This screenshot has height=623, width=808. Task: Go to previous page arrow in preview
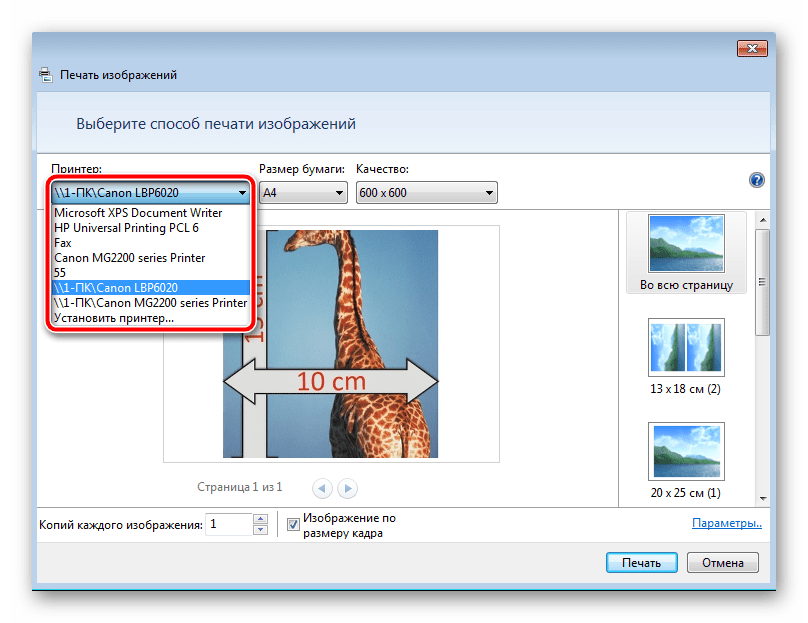(322, 488)
